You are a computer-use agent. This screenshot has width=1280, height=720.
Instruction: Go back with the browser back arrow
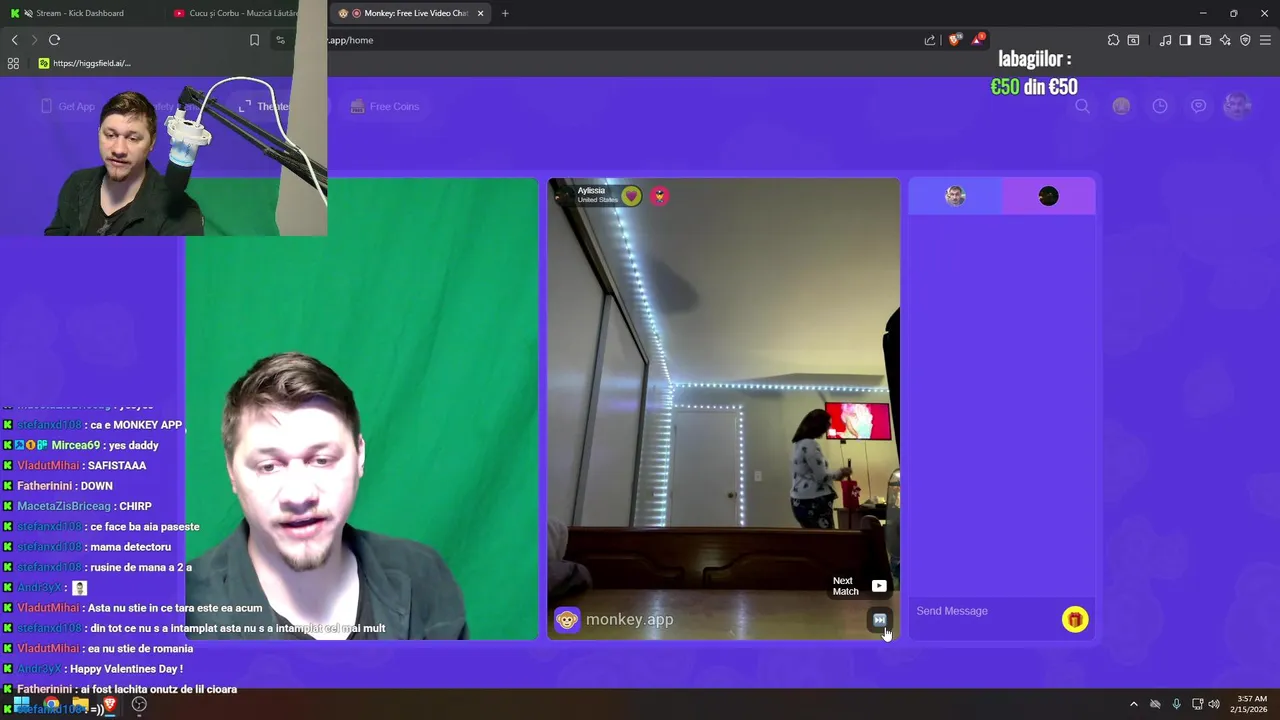(14, 40)
